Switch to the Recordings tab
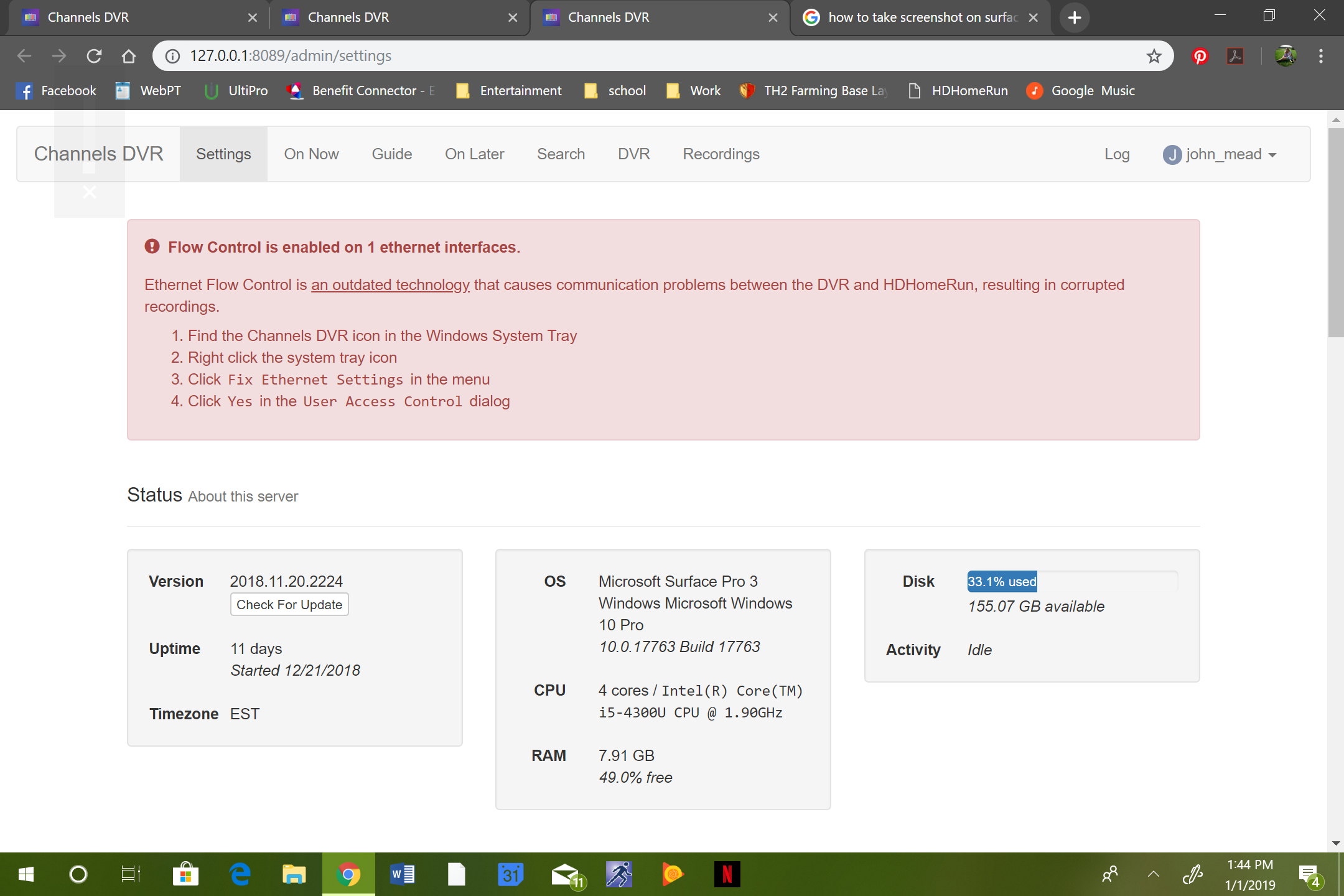 tap(721, 154)
